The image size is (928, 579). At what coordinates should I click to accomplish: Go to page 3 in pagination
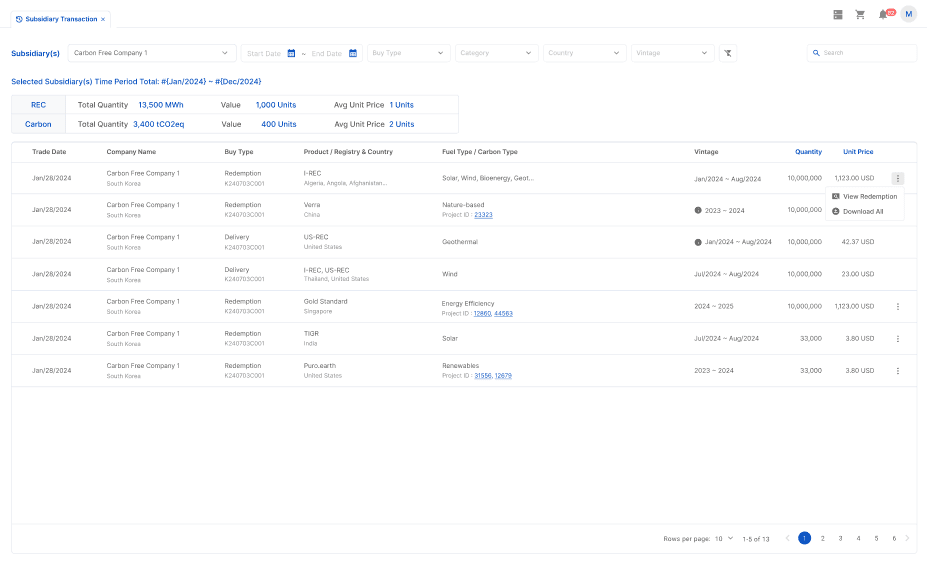tap(840, 538)
